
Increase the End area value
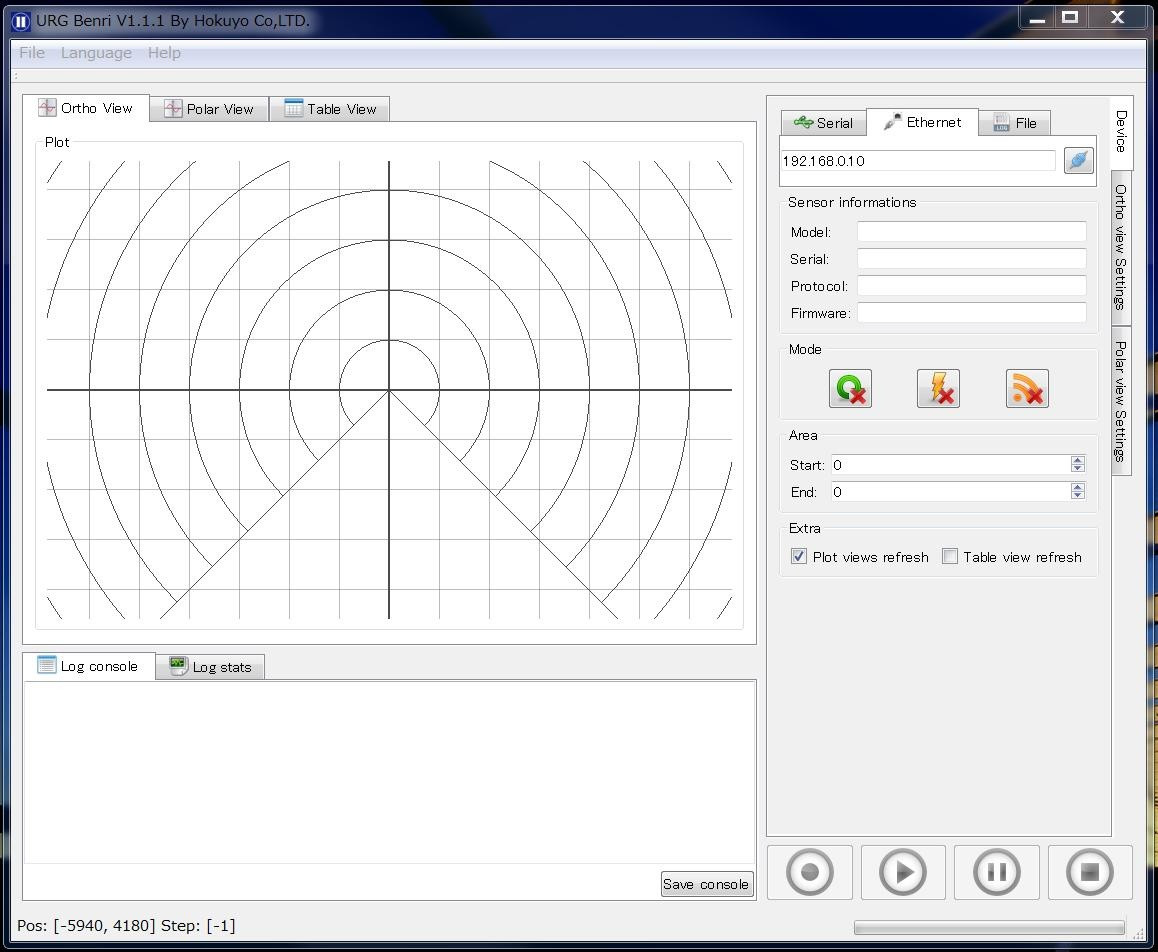[x=1078, y=487]
